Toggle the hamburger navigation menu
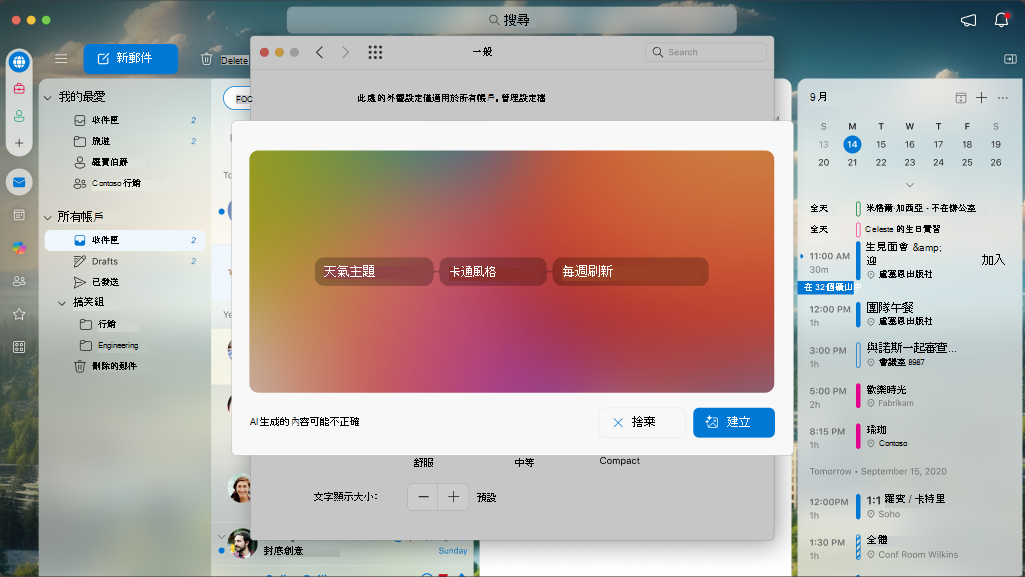 (x=61, y=59)
